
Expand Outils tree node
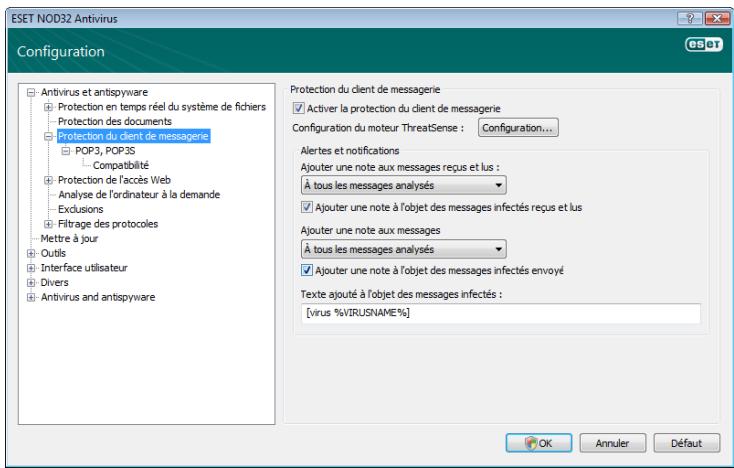coord(31,253)
